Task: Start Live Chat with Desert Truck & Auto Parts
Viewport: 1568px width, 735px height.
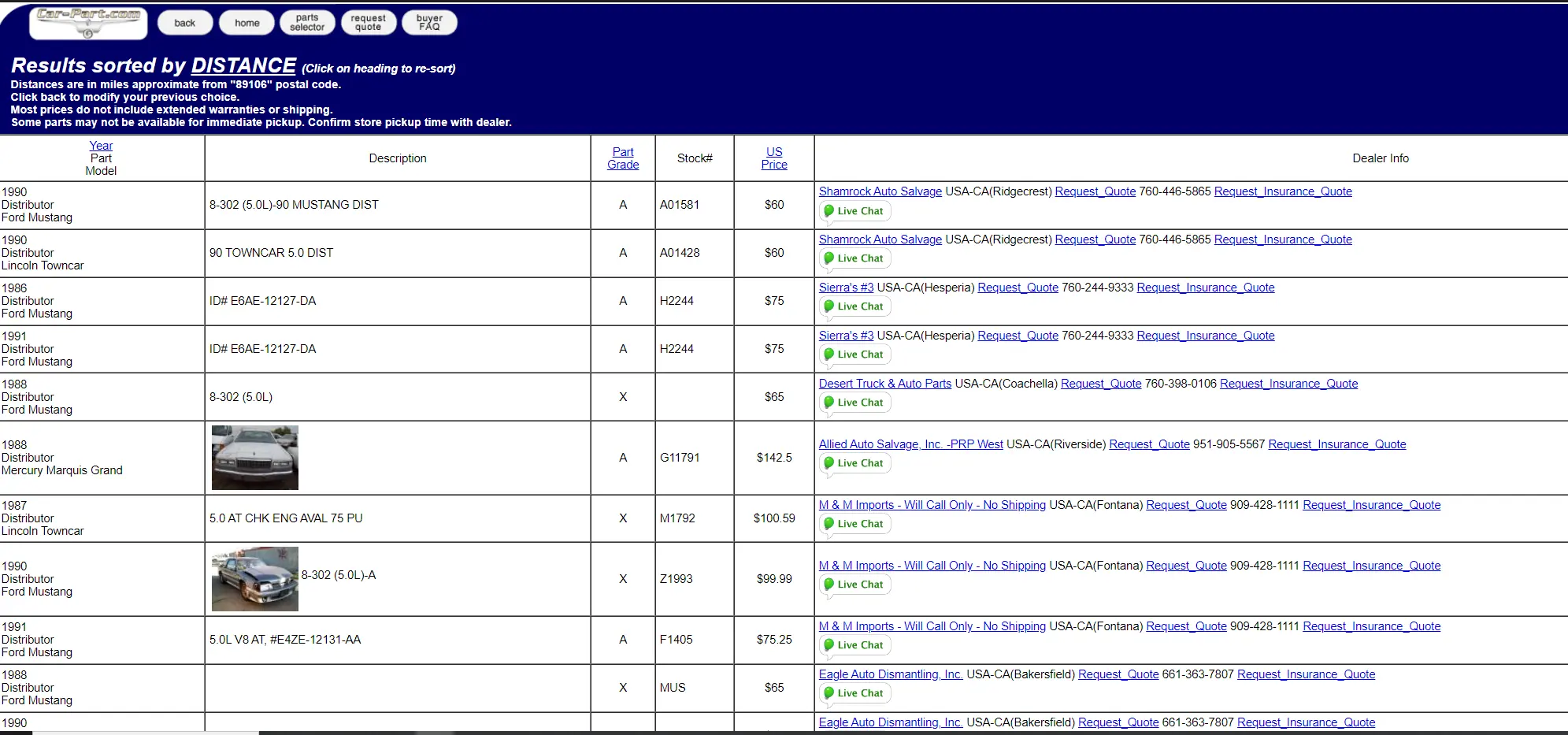Action: pos(854,403)
